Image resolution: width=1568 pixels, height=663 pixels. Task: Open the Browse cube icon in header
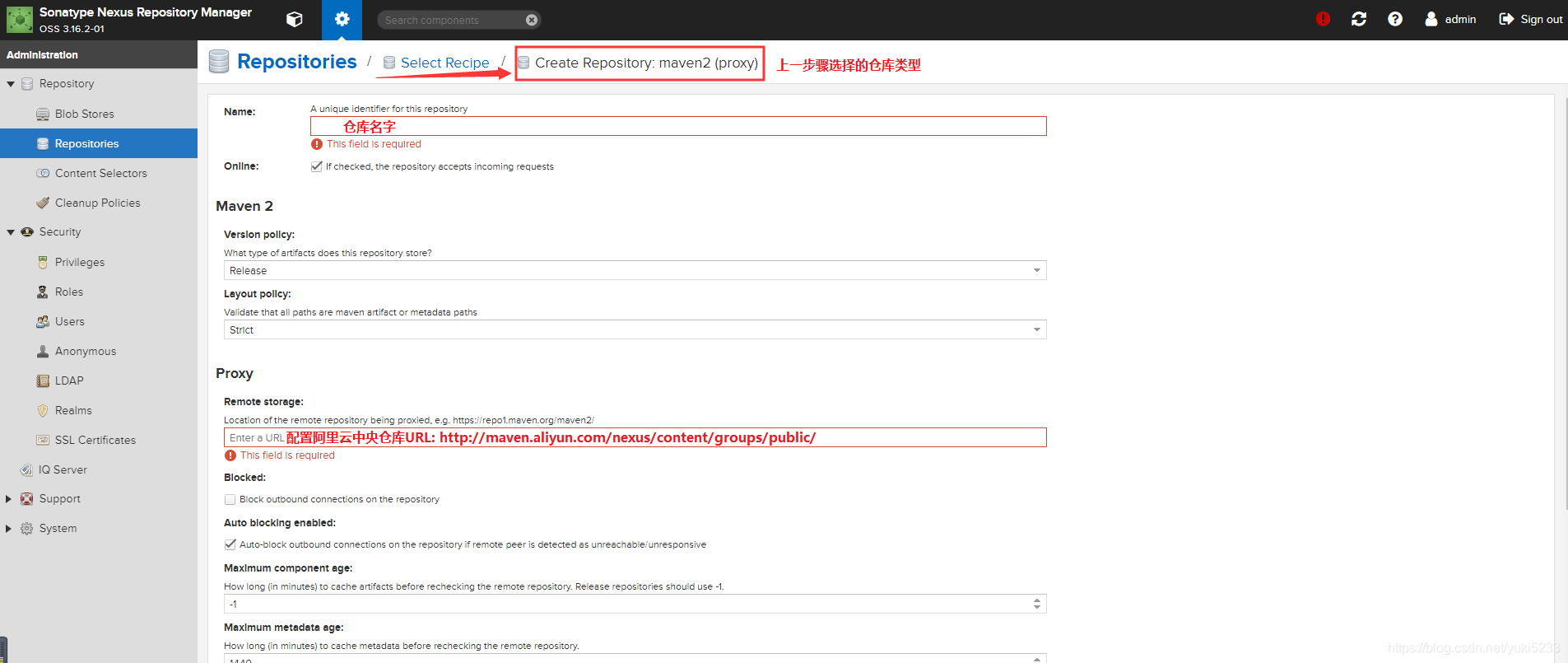(x=294, y=19)
